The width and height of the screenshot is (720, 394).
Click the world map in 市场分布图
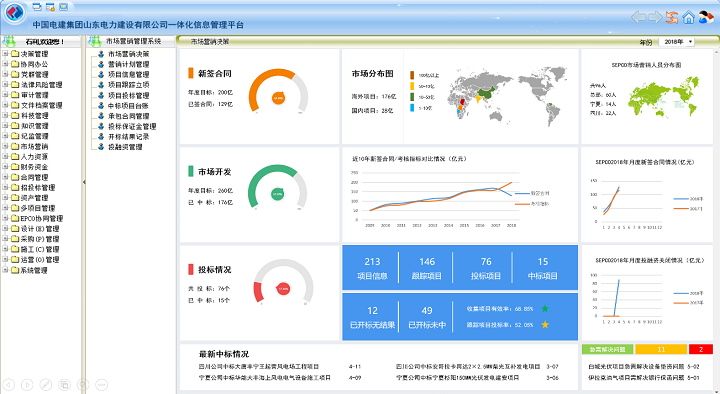(x=508, y=95)
